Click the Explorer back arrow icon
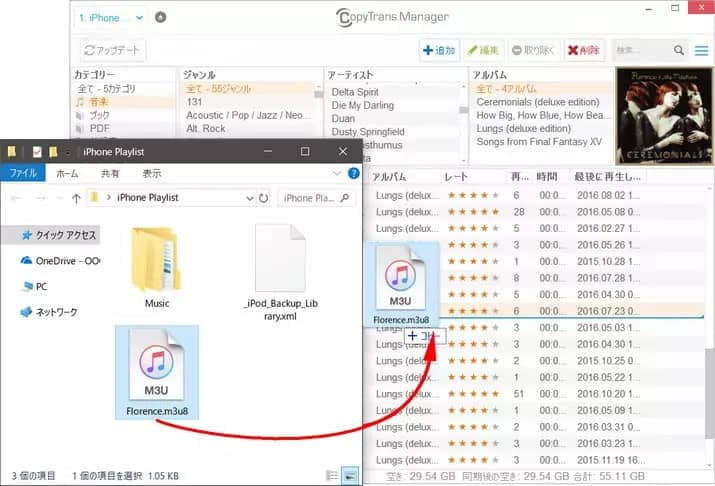This screenshot has height=486, width=715. (x=17, y=198)
